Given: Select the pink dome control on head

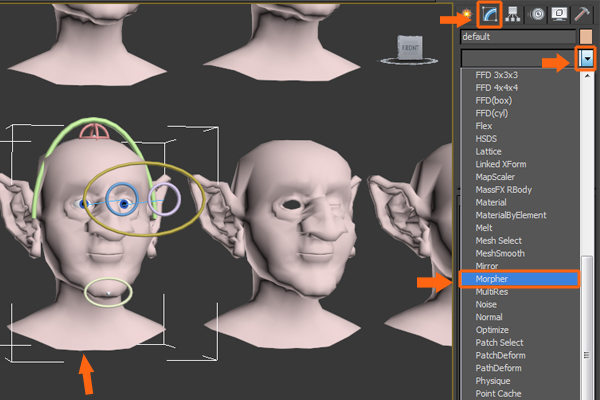Looking at the screenshot, I should pos(95,131).
